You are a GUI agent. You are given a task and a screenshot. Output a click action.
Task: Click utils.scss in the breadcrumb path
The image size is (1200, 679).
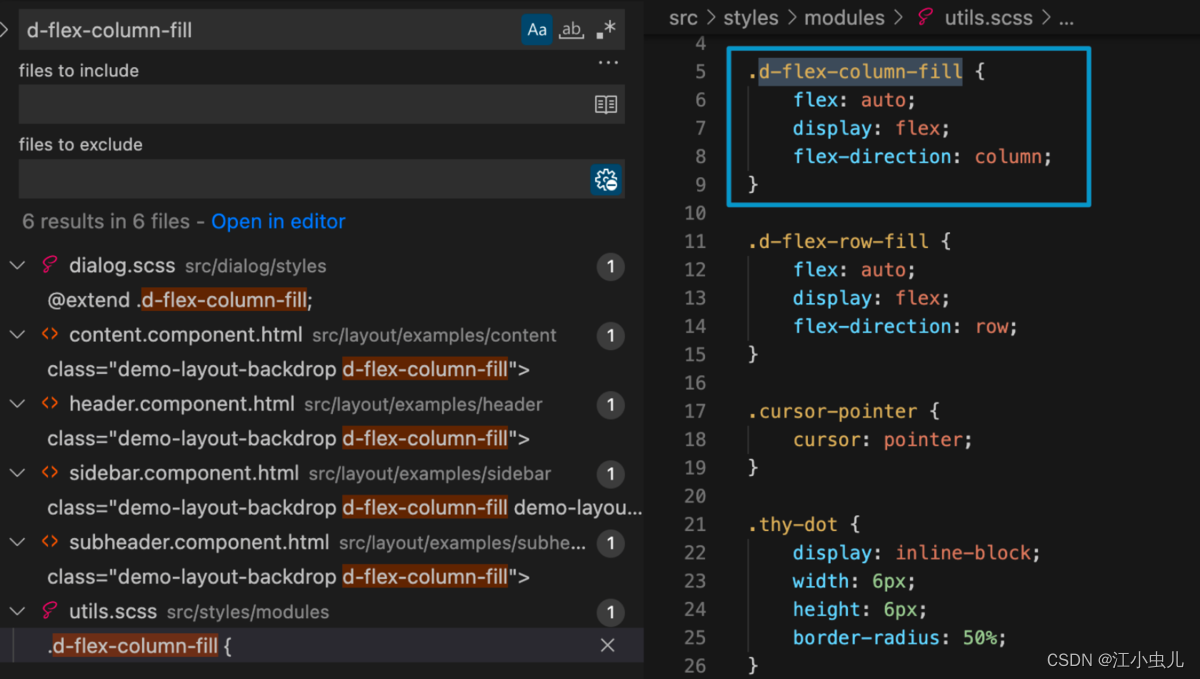click(988, 18)
